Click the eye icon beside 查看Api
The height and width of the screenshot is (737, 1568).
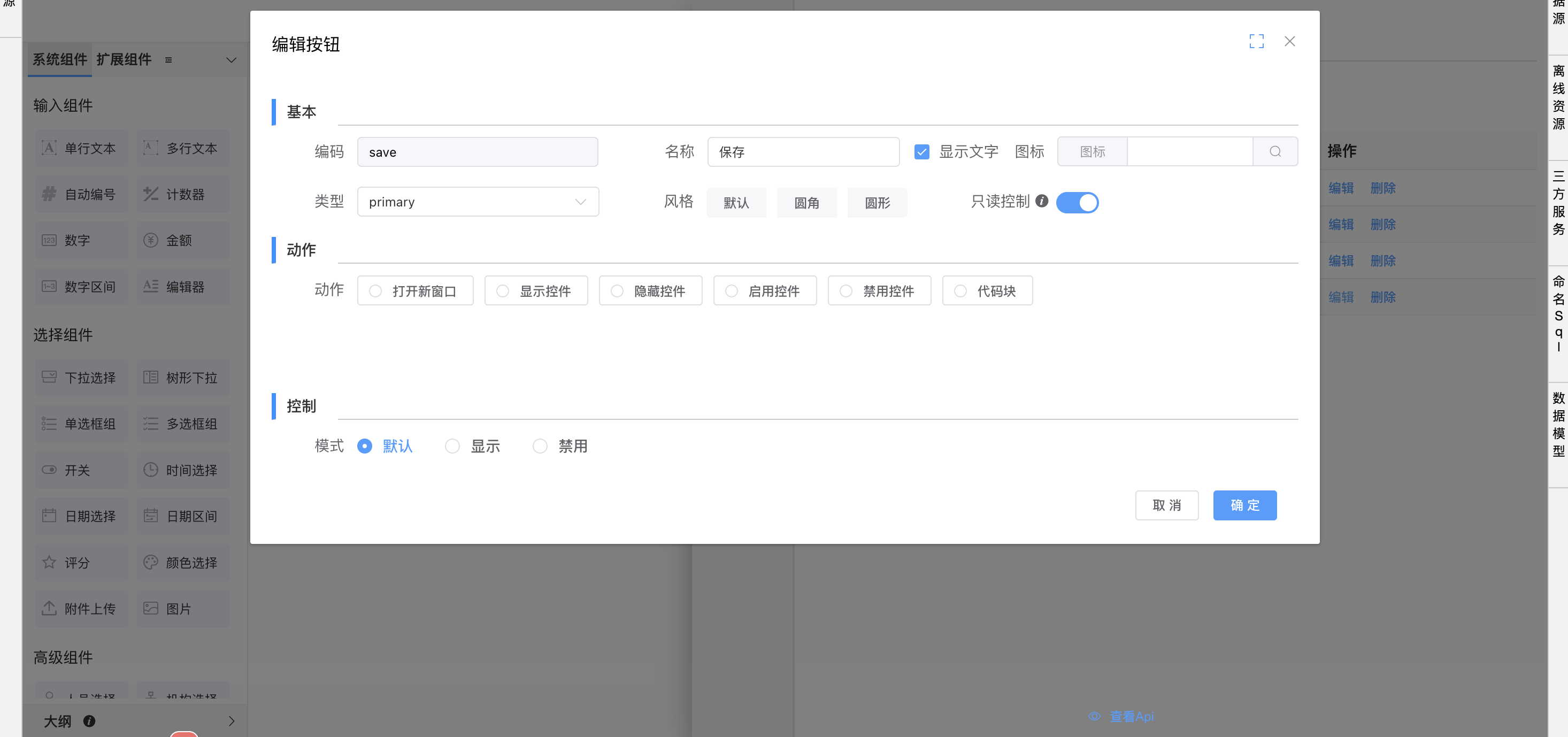pos(1094,716)
